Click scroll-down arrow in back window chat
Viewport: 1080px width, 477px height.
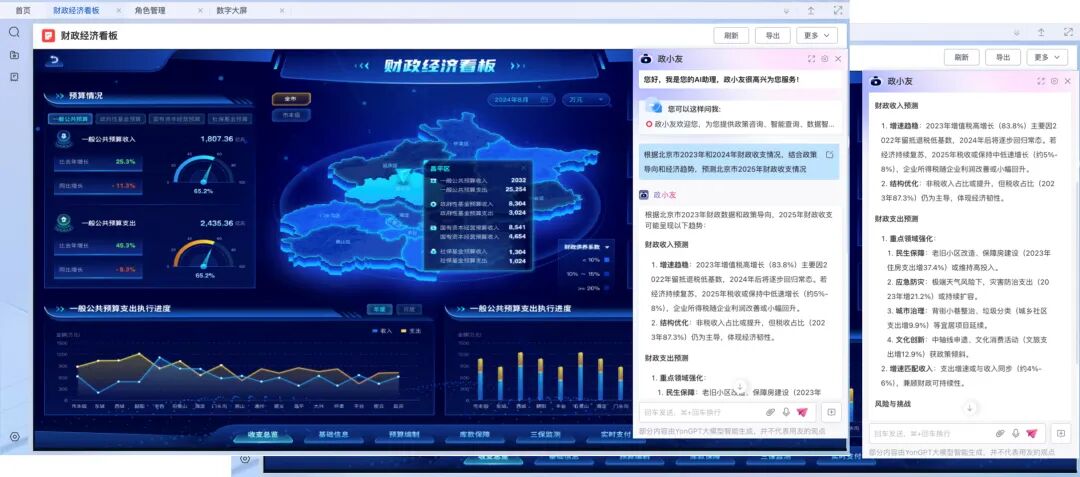coord(970,408)
